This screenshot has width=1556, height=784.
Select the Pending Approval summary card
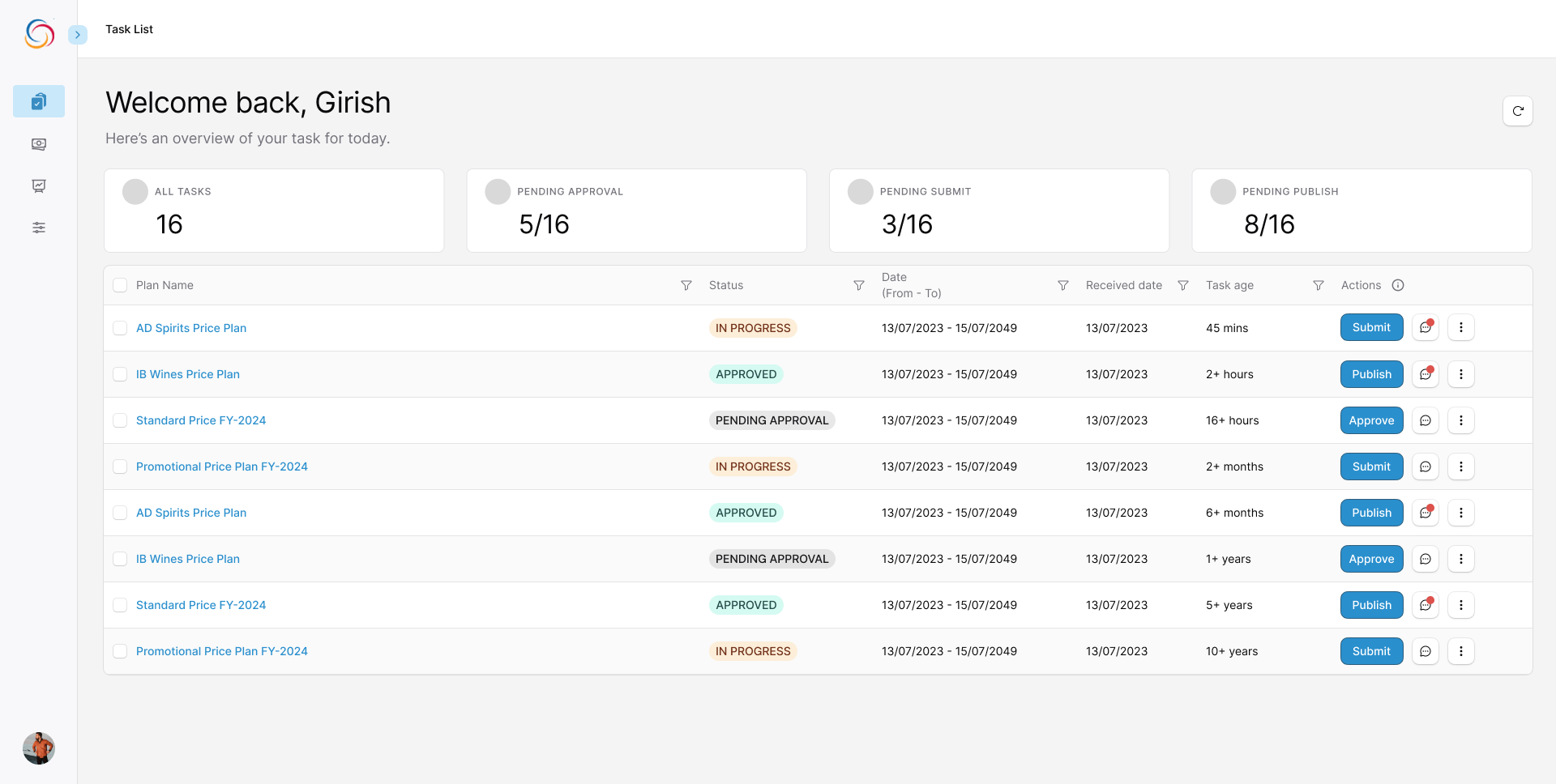pyautogui.click(x=636, y=211)
